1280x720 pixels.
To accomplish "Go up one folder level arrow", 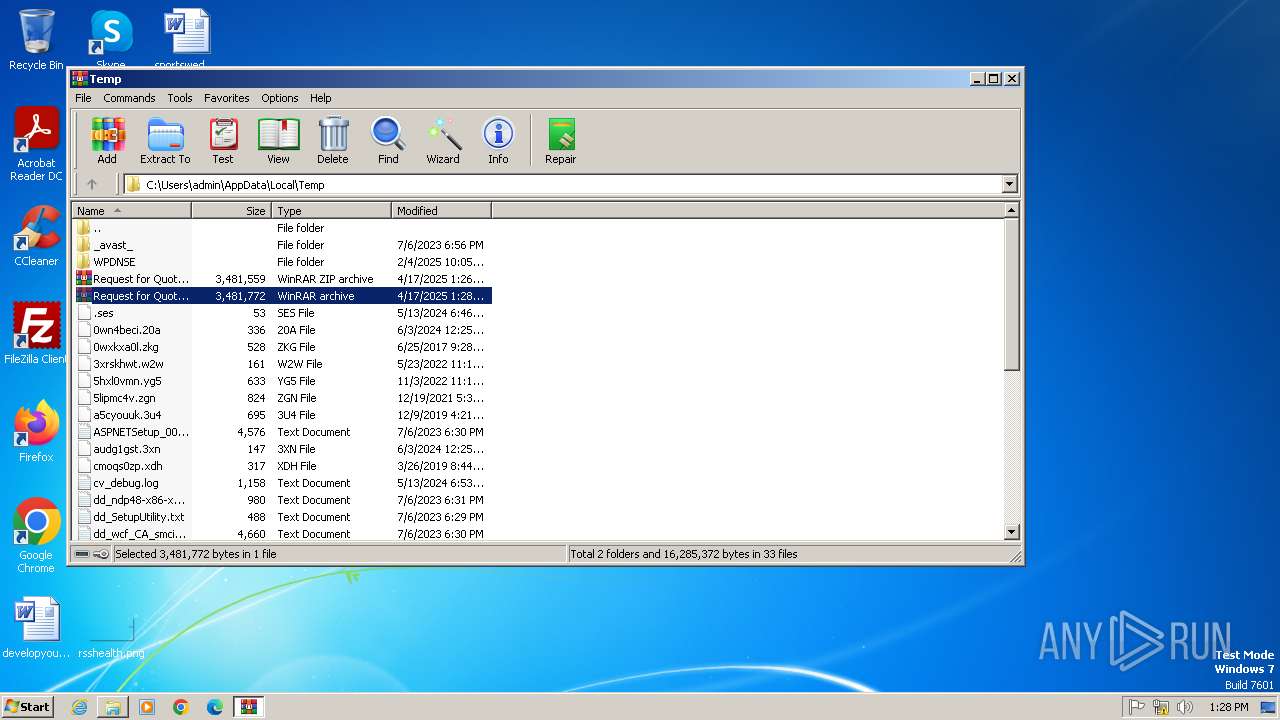I will (92, 184).
